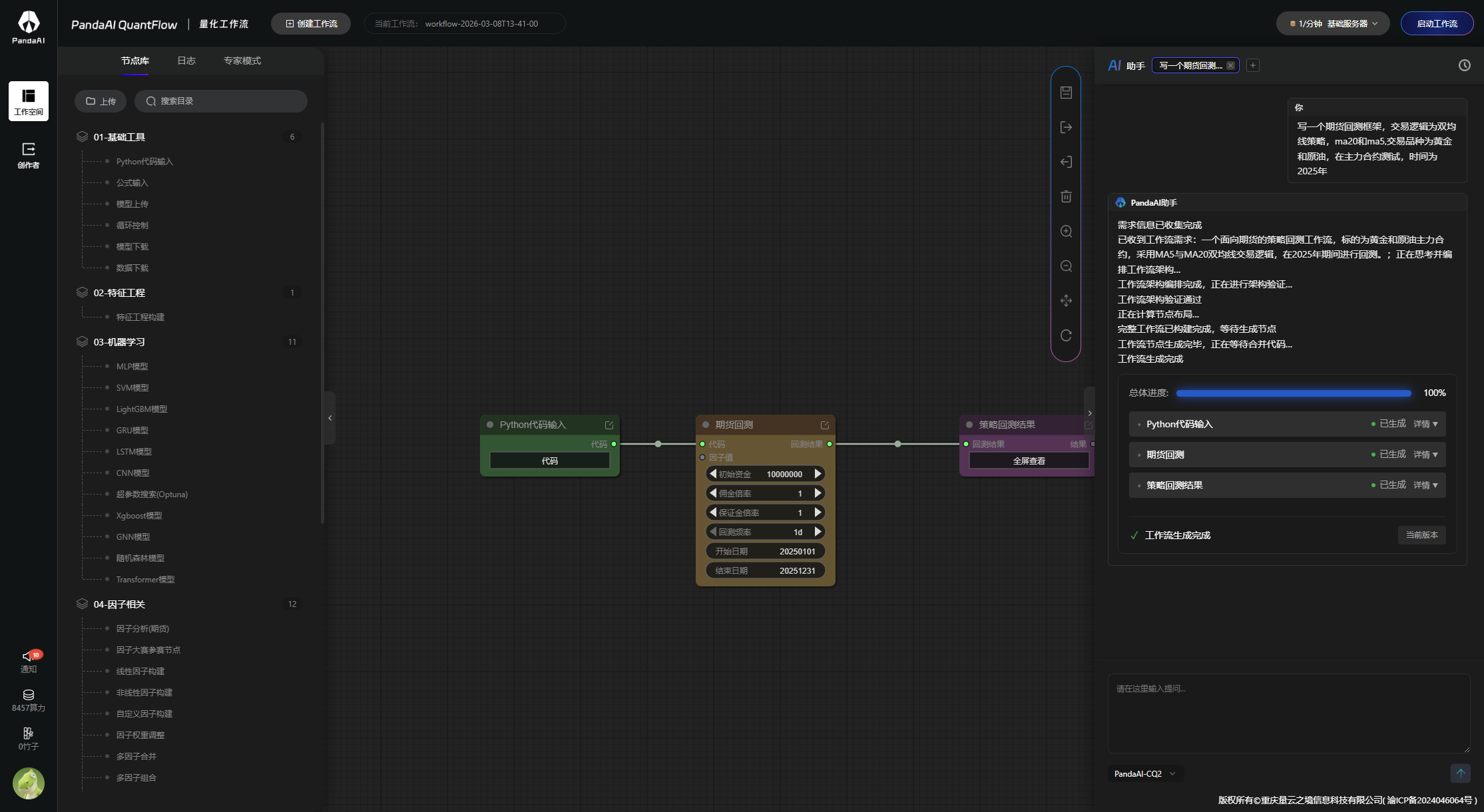
Task: Click the save workflow icon in canvas toolbar
Action: click(1066, 93)
